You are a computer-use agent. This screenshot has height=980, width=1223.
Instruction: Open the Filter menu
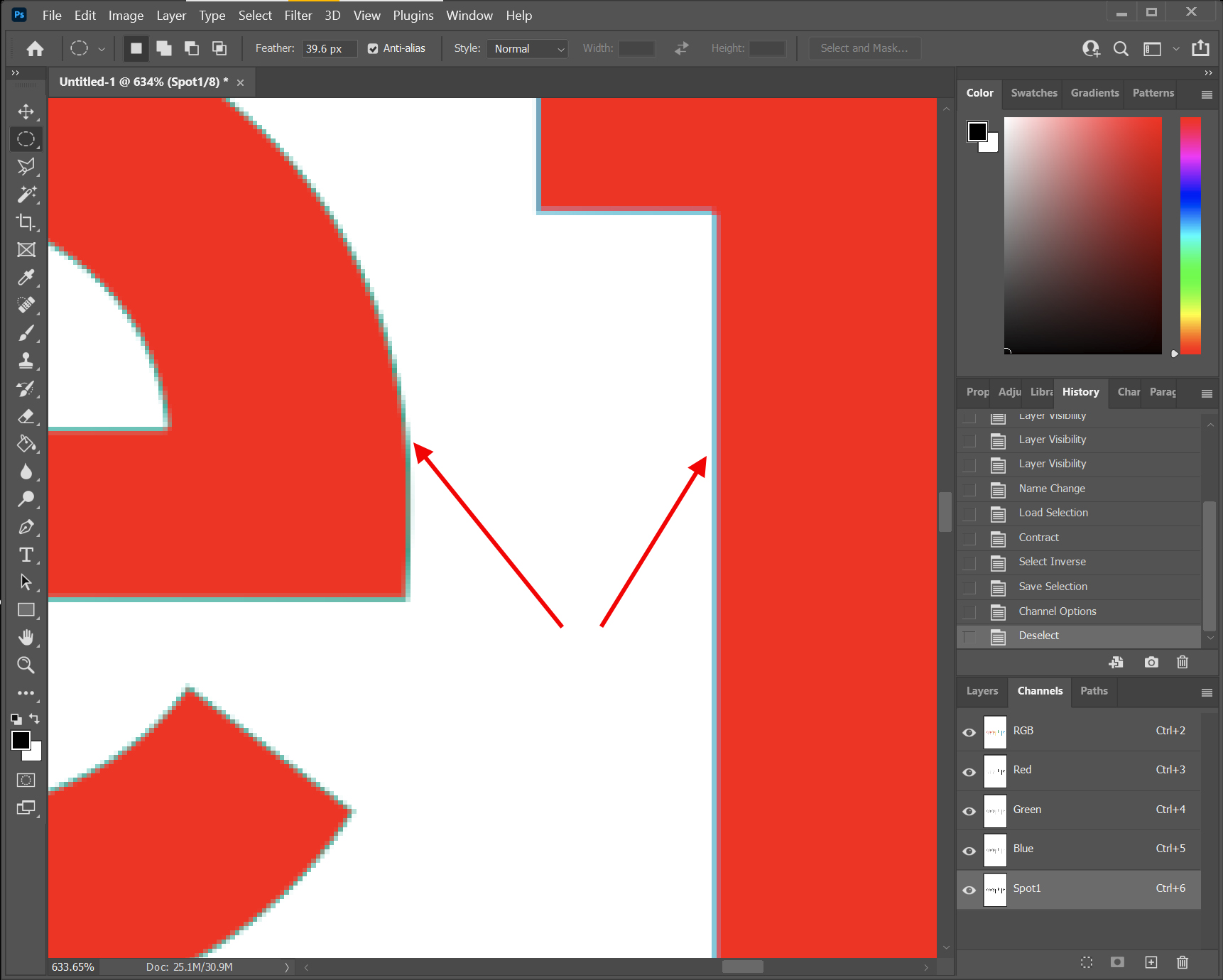tap(298, 15)
